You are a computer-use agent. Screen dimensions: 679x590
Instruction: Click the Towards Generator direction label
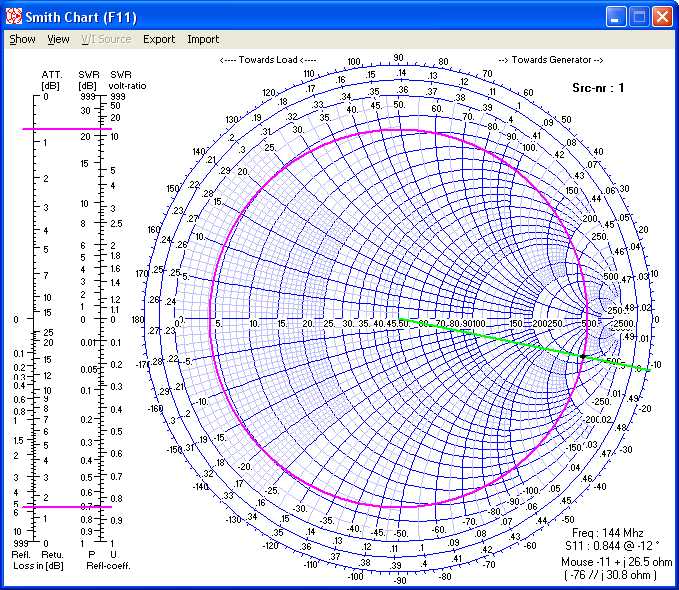550,60
